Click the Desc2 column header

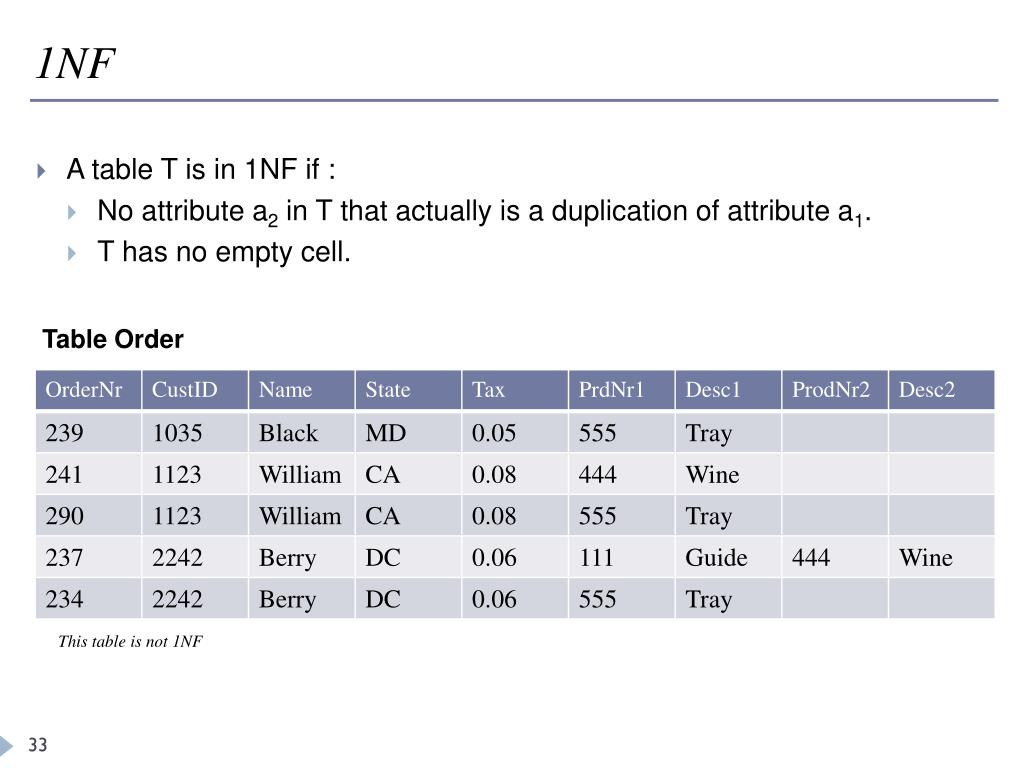point(942,390)
